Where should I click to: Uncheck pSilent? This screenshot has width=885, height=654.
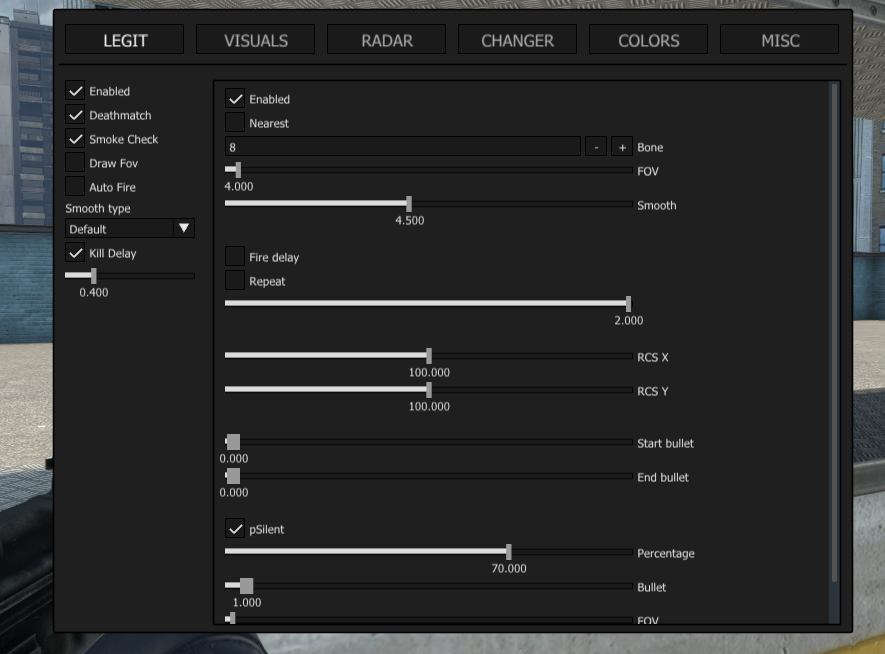click(x=236, y=529)
